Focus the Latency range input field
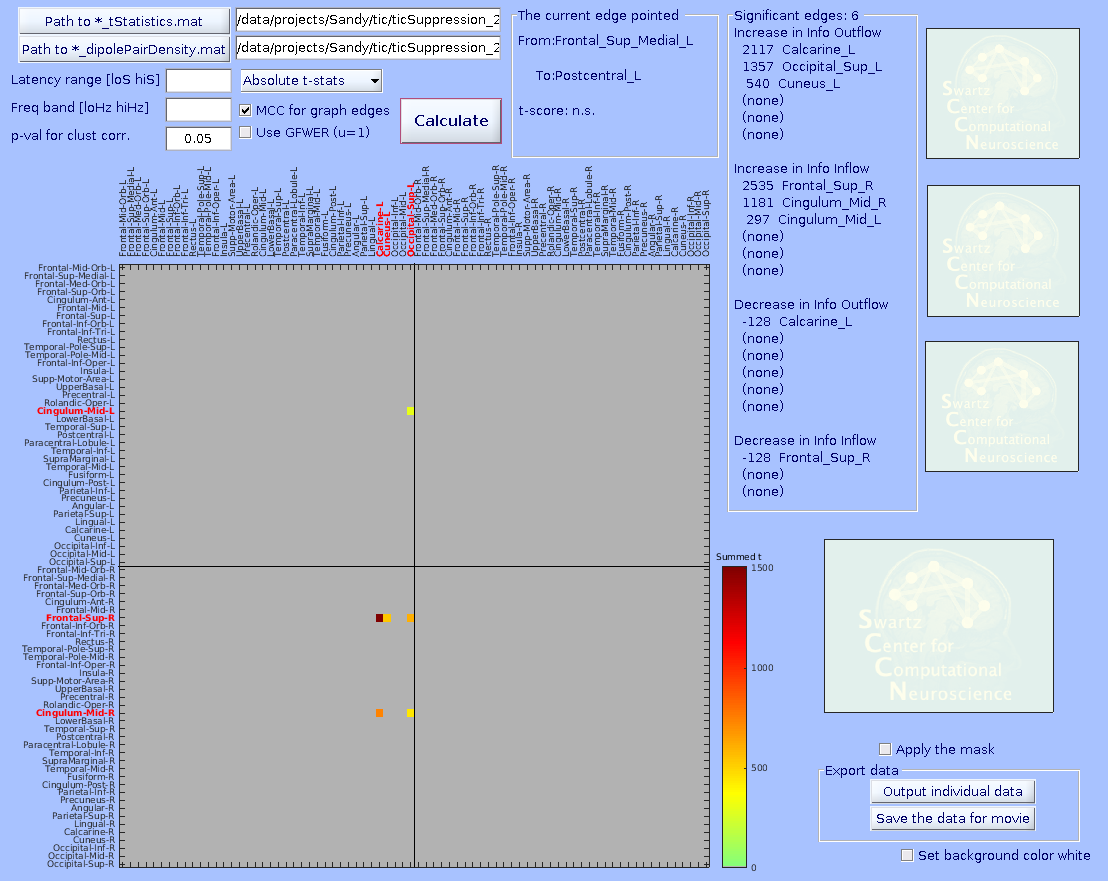This screenshot has height=881, width=1108. 198,81
